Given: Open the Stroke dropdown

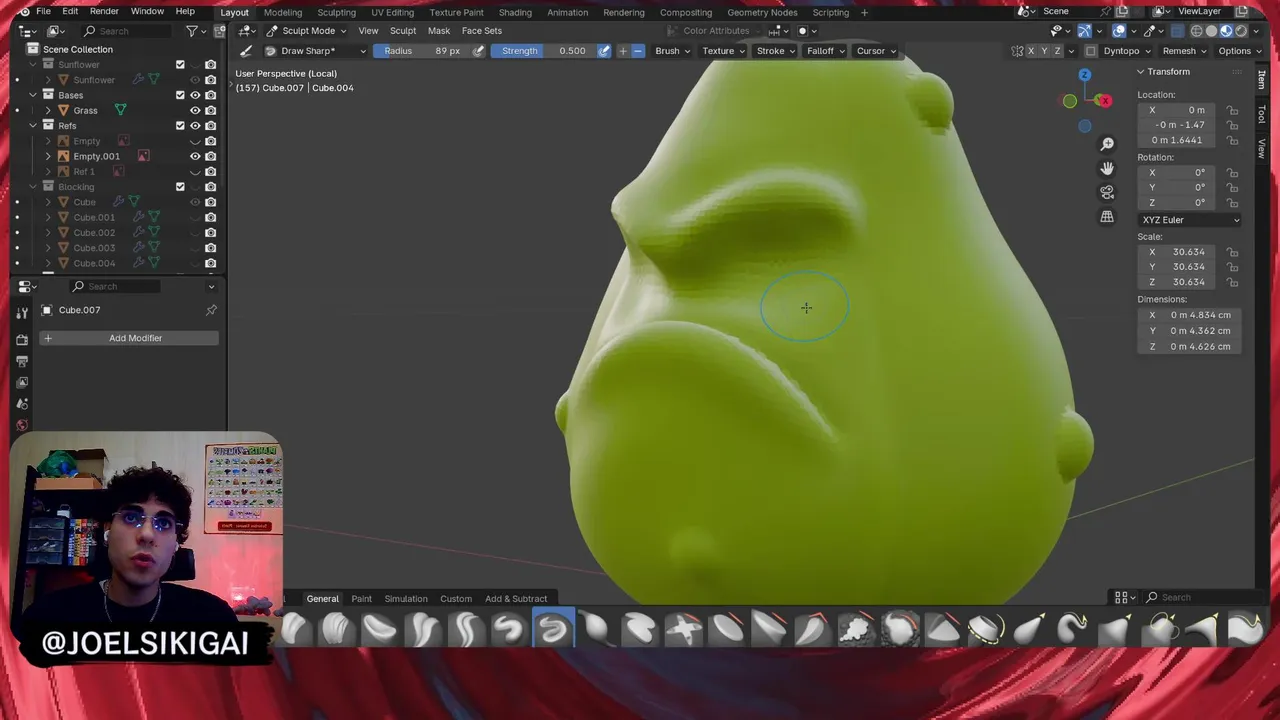Looking at the screenshot, I should [776, 51].
